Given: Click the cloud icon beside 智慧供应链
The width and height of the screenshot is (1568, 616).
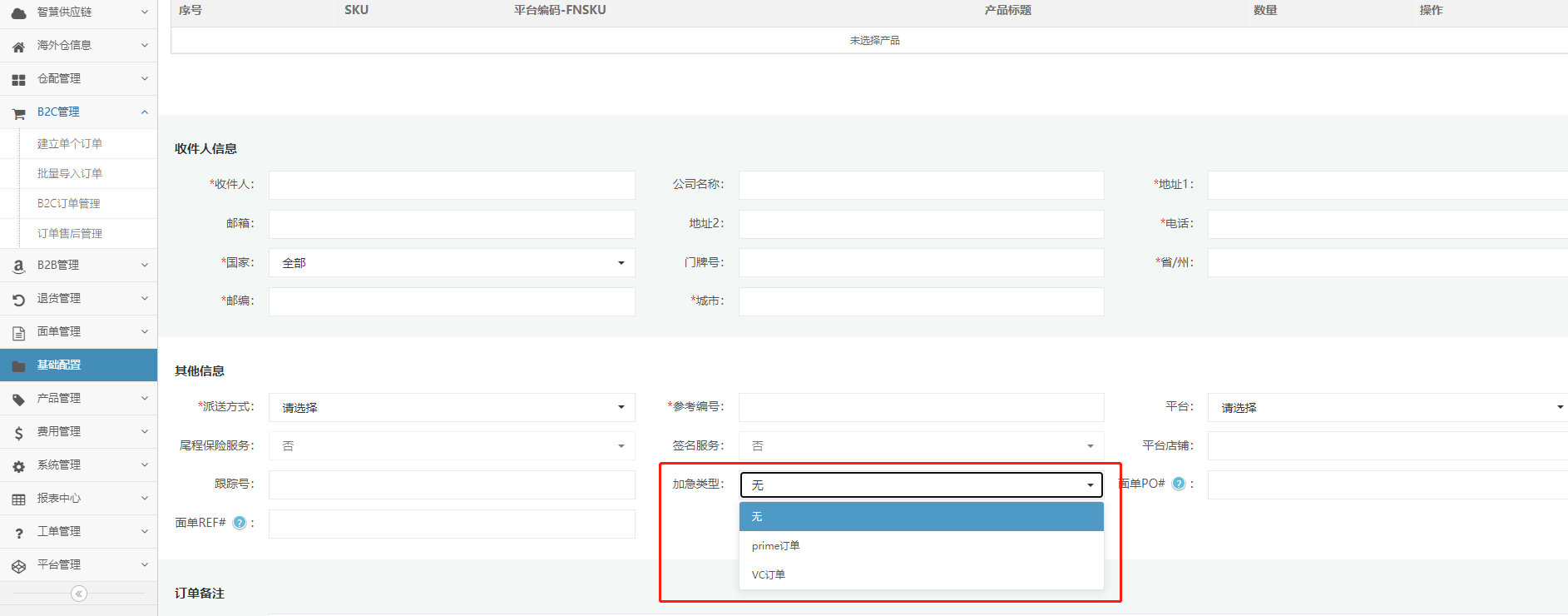Looking at the screenshot, I should click(x=18, y=13).
